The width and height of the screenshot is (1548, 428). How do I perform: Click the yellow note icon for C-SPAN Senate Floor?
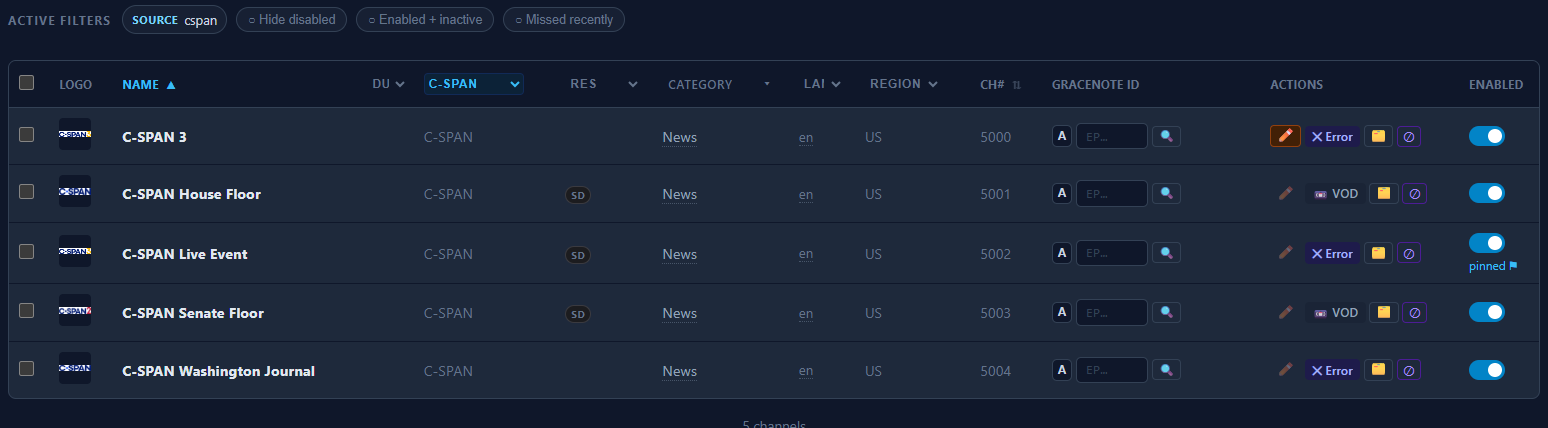coord(1383,312)
